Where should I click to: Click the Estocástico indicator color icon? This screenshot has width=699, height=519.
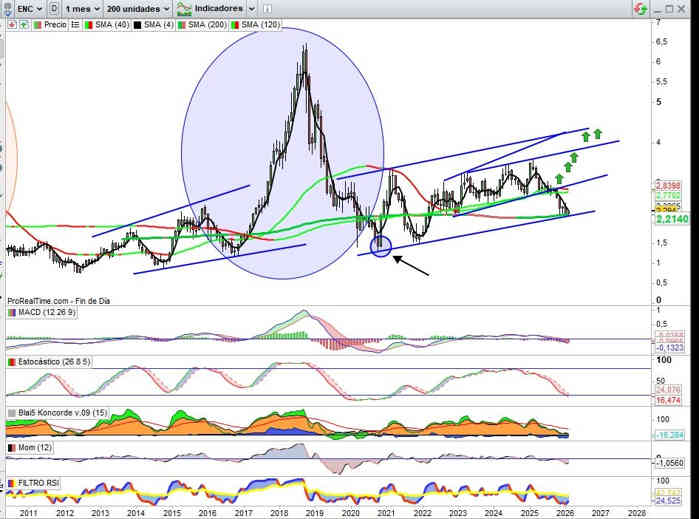pyautogui.click(x=10, y=361)
